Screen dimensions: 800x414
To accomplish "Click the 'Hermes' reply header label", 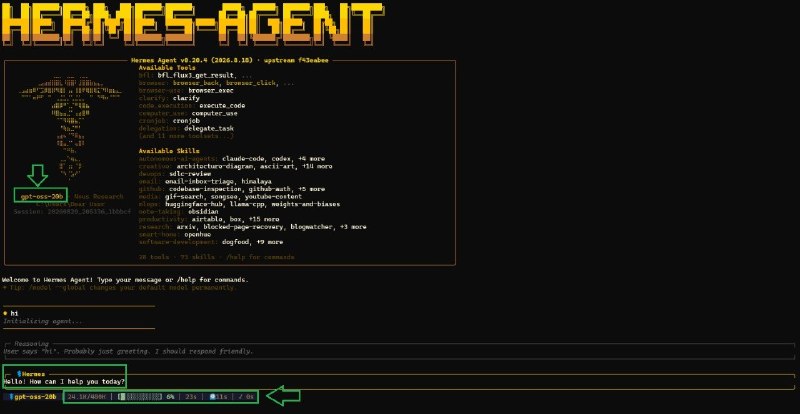I will [34, 374].
